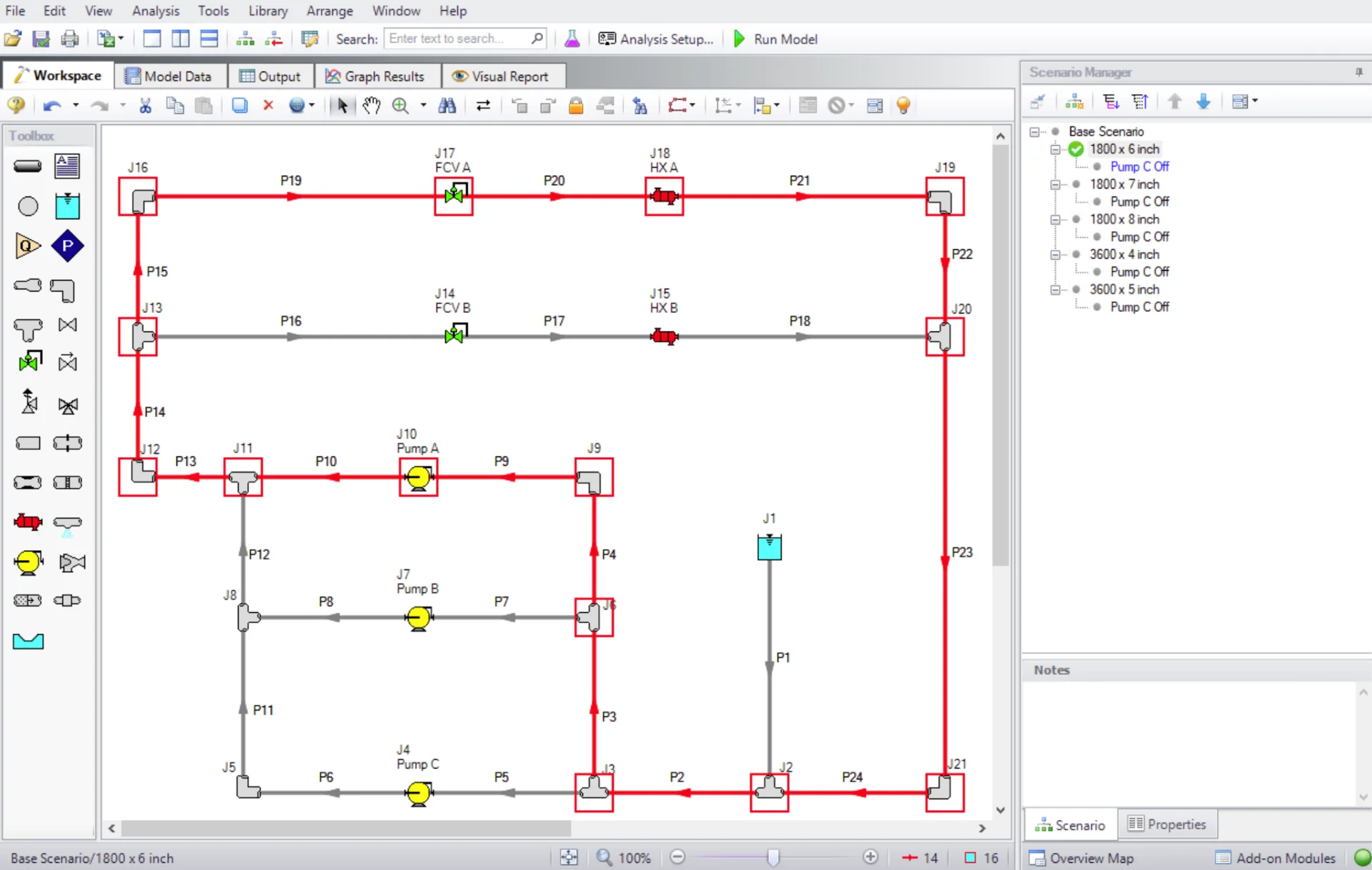Enable the Find tool binoculars icon
Image resolution: width=1372 pixels, height=870 pixels.
[x=447, y=105]
